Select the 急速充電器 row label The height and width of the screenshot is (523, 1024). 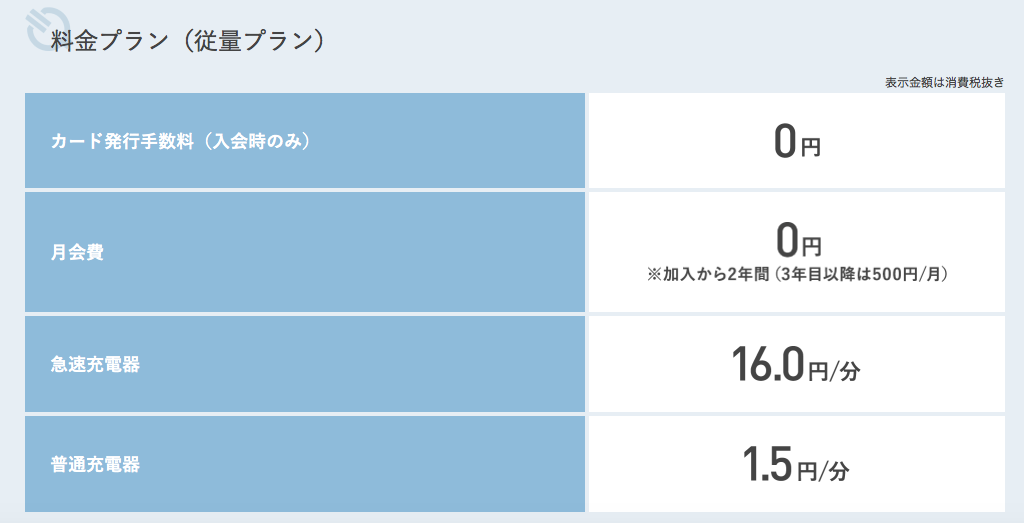[95, 364]
